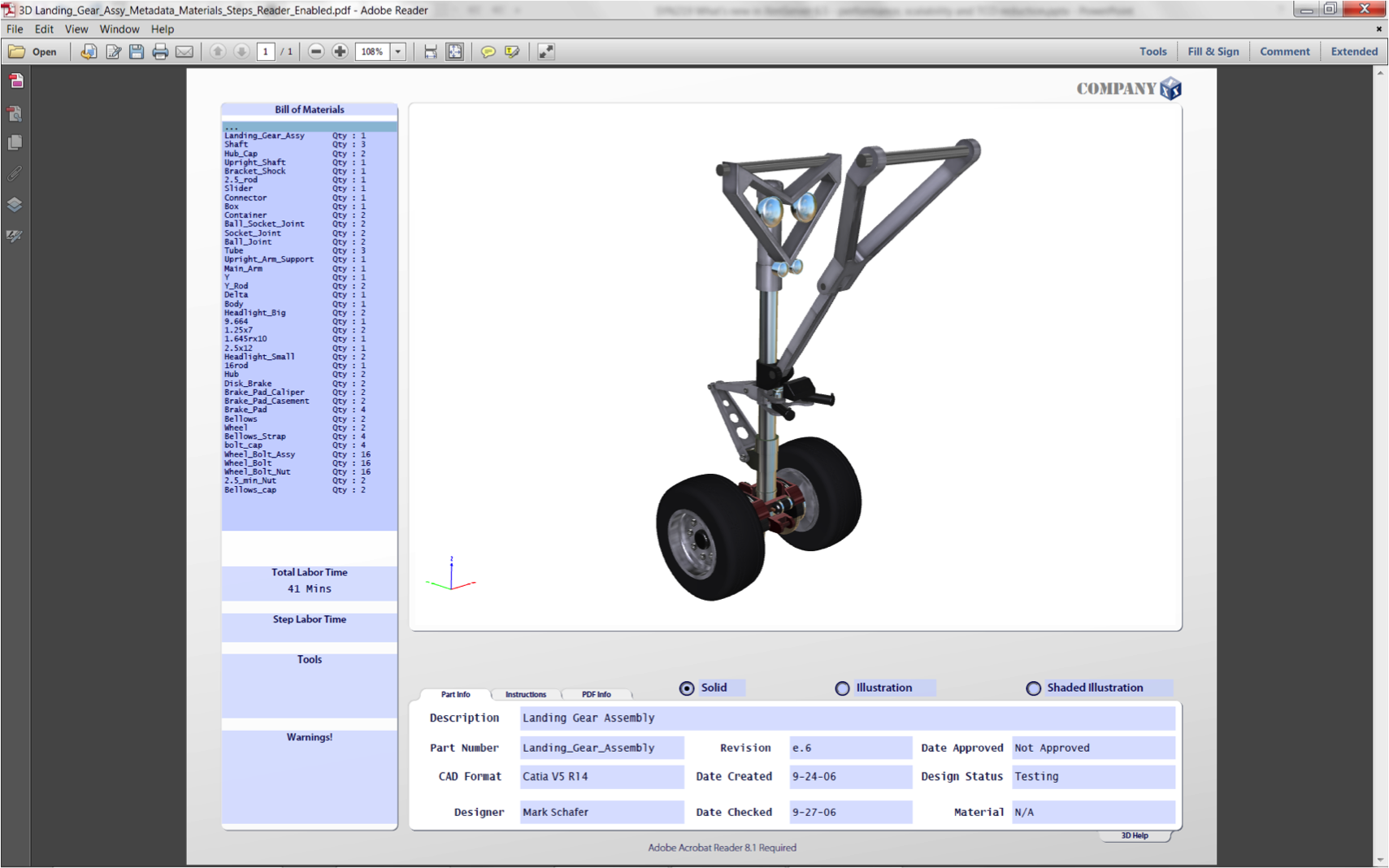
Task: Open the Layers panel in sidebar
Action: tap(15, 204)
